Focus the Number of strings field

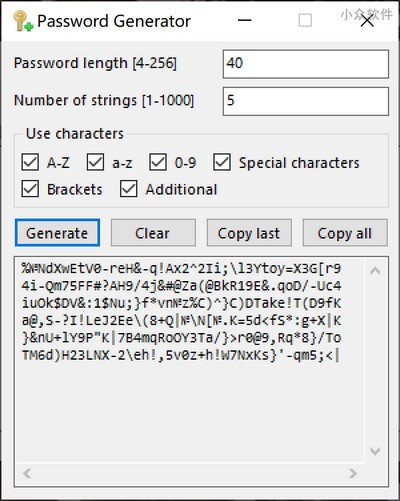click(x=306, y=101)
